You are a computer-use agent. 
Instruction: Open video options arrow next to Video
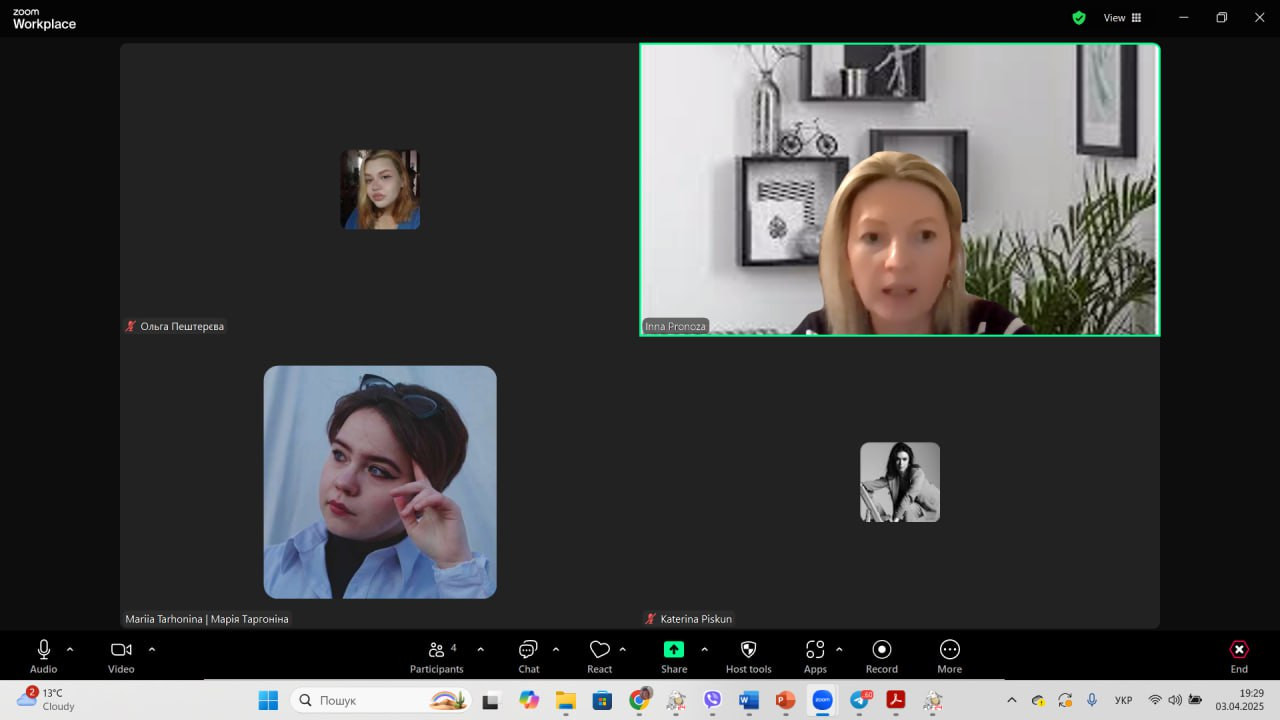152,649
